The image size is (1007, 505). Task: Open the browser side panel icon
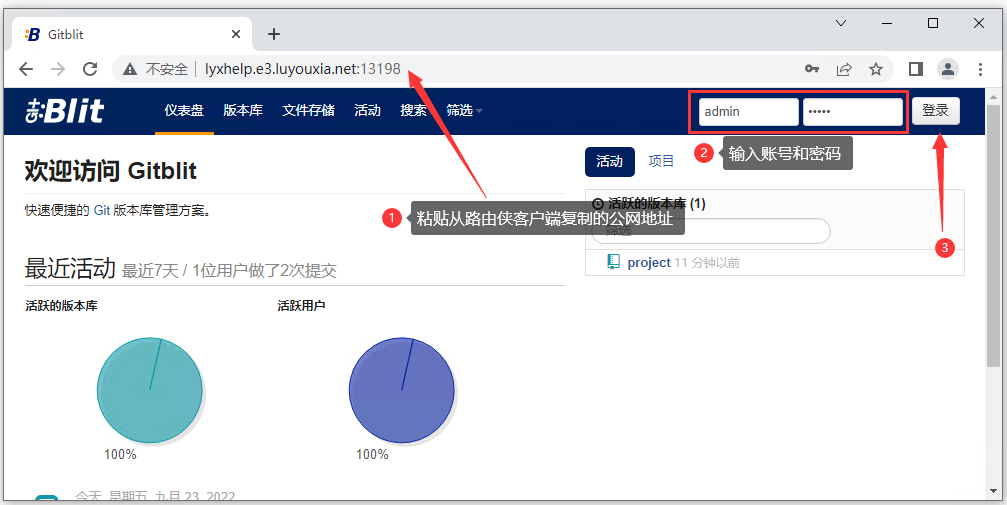point(916,69)
